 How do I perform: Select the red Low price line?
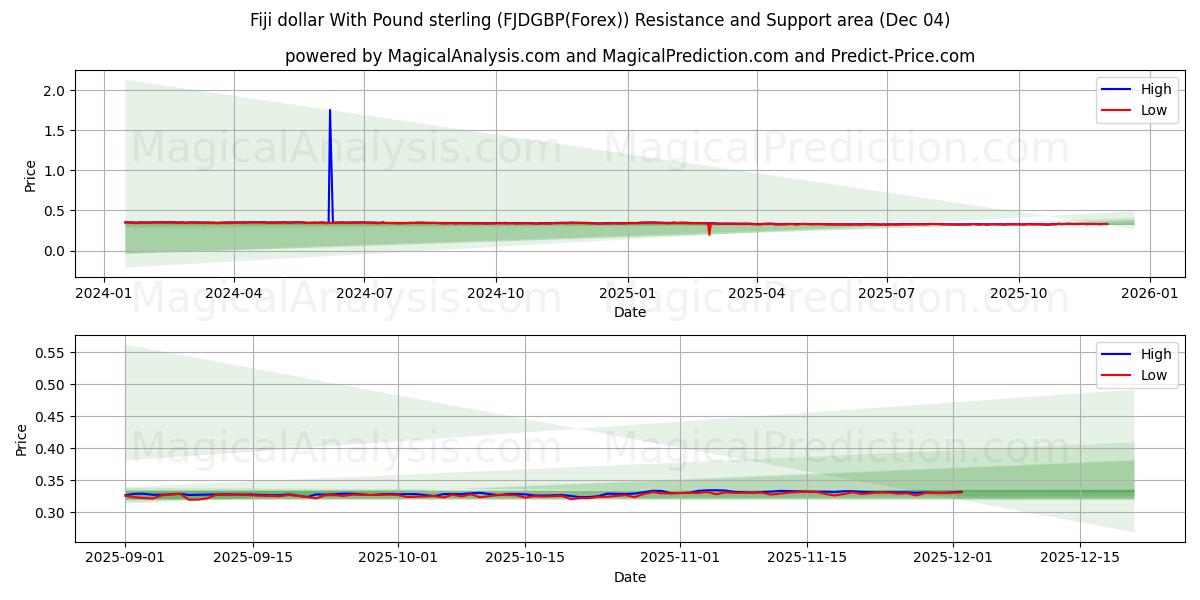(500, 223)
